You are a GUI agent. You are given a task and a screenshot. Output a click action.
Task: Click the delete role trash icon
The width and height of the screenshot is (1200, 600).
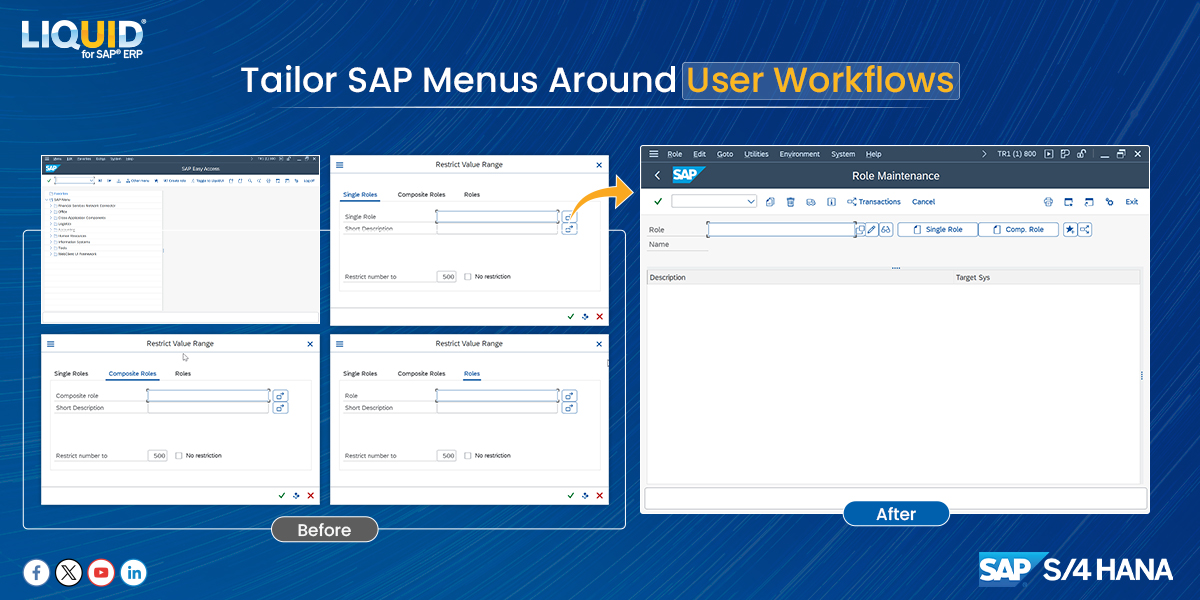[x=790, y=202]
